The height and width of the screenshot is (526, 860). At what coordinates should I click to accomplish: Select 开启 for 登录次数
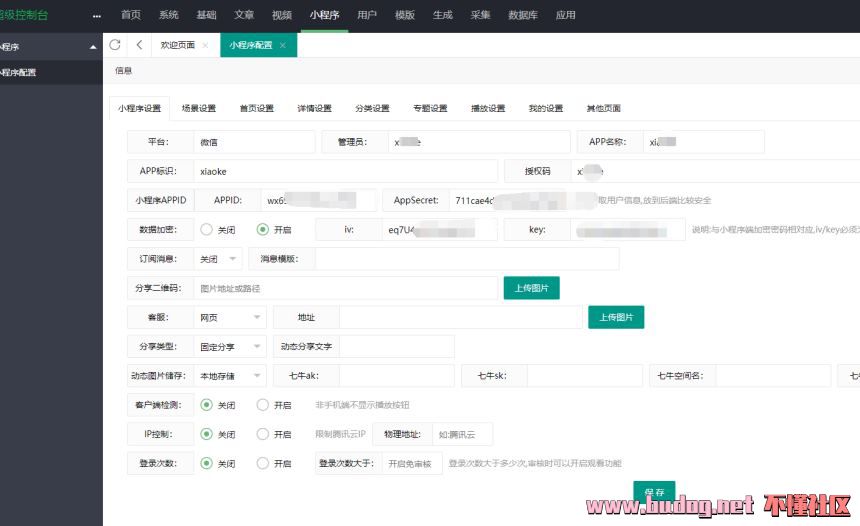click(x=263, y=463)
